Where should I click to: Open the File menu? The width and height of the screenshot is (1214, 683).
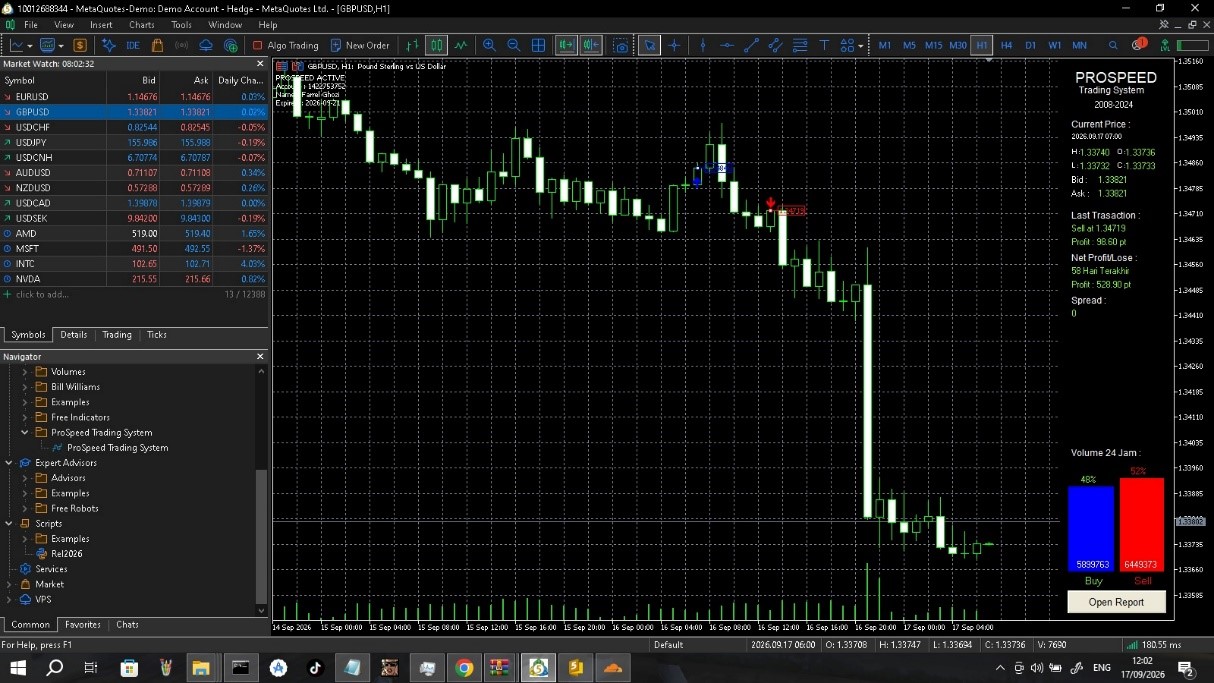coord(31,24)
